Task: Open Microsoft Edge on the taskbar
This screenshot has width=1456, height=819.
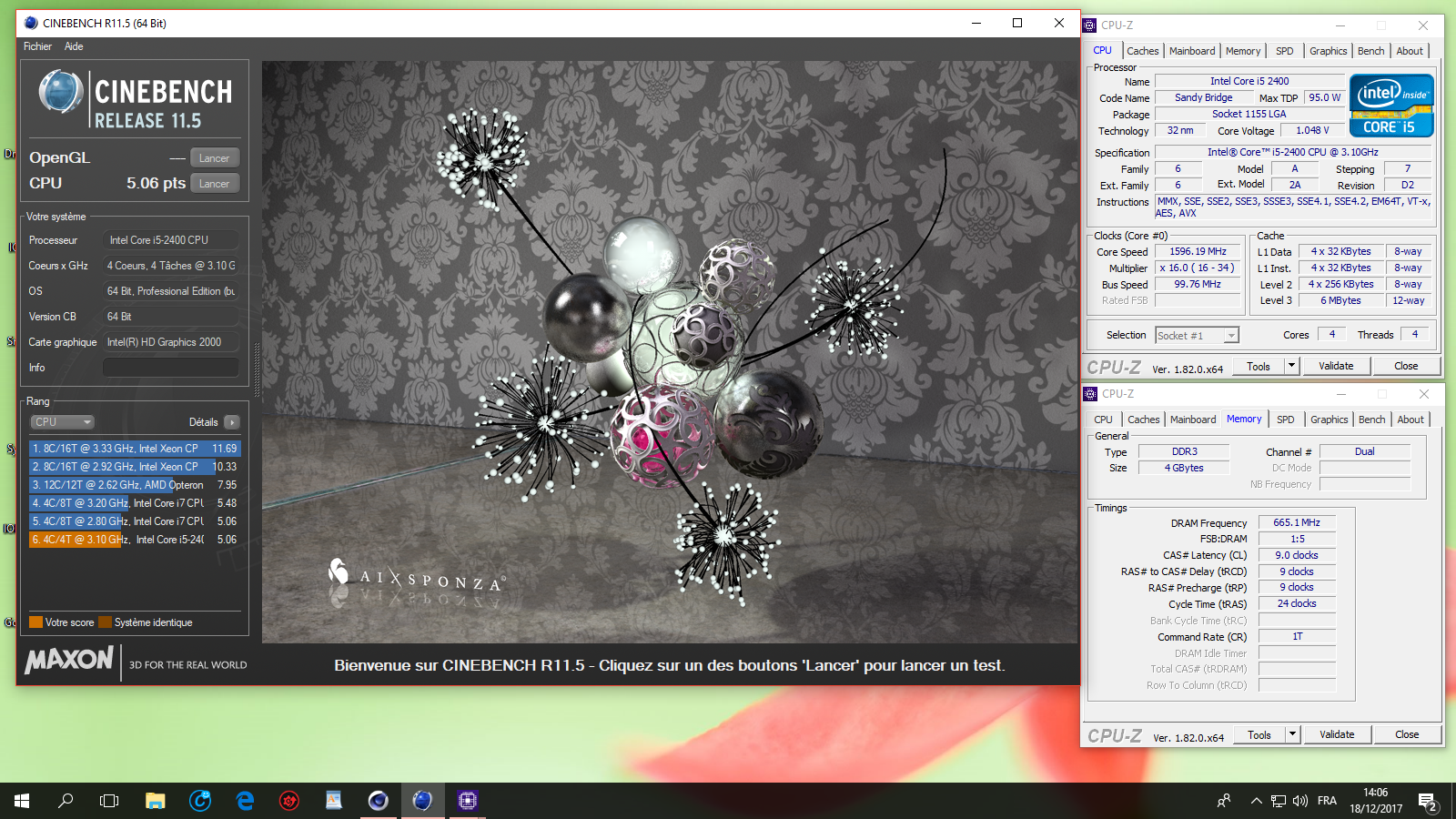Action: coord(245,801)
